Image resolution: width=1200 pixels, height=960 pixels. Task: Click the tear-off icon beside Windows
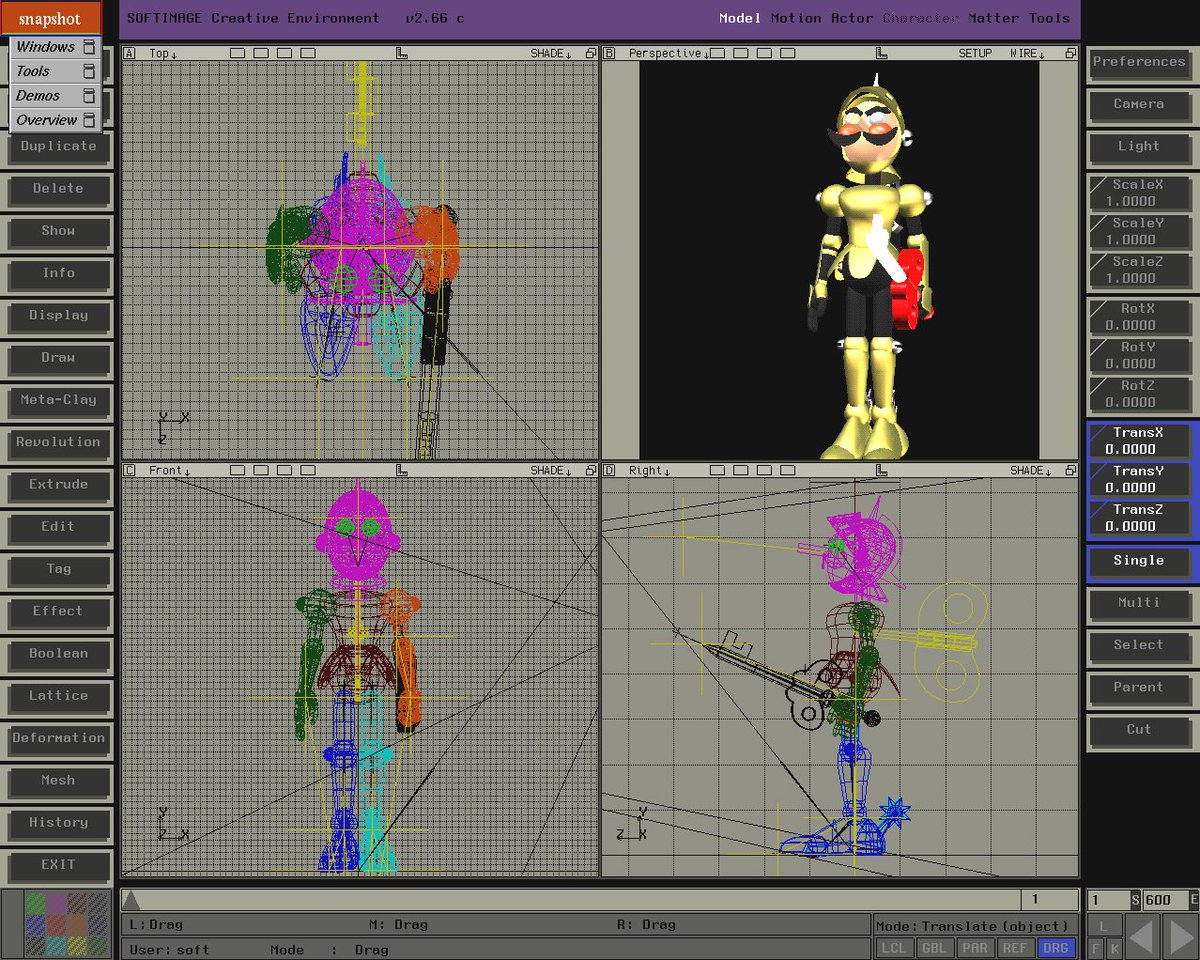pos(89,47)
